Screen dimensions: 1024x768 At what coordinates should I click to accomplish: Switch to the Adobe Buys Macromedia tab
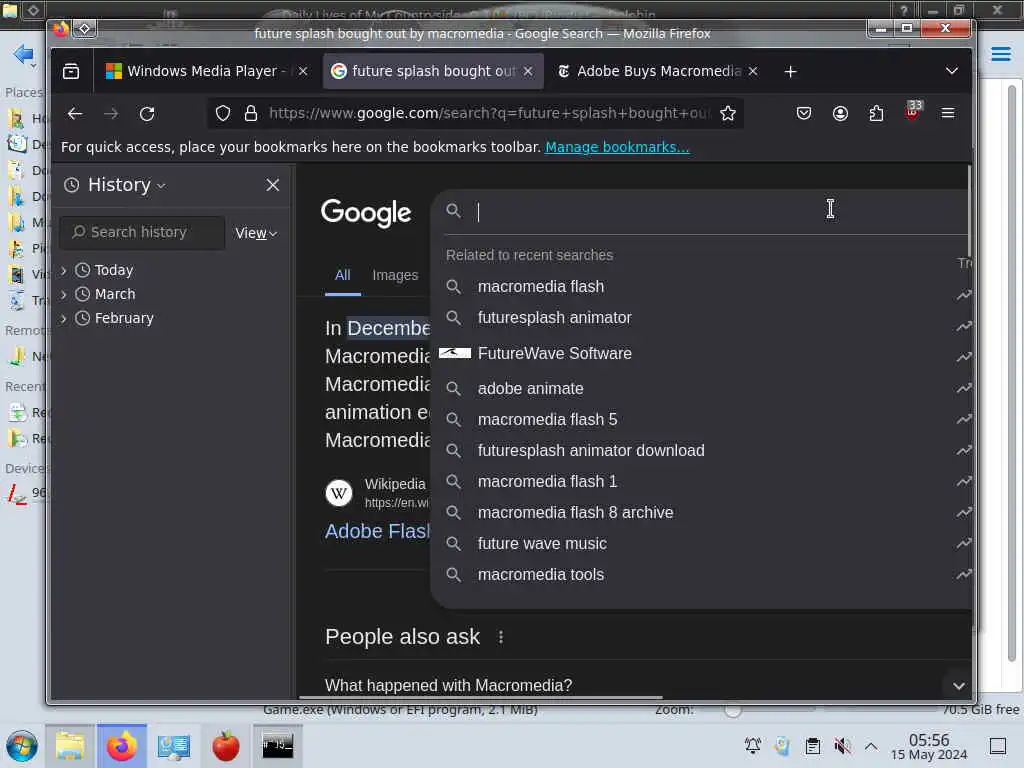[x=657, y=71]
